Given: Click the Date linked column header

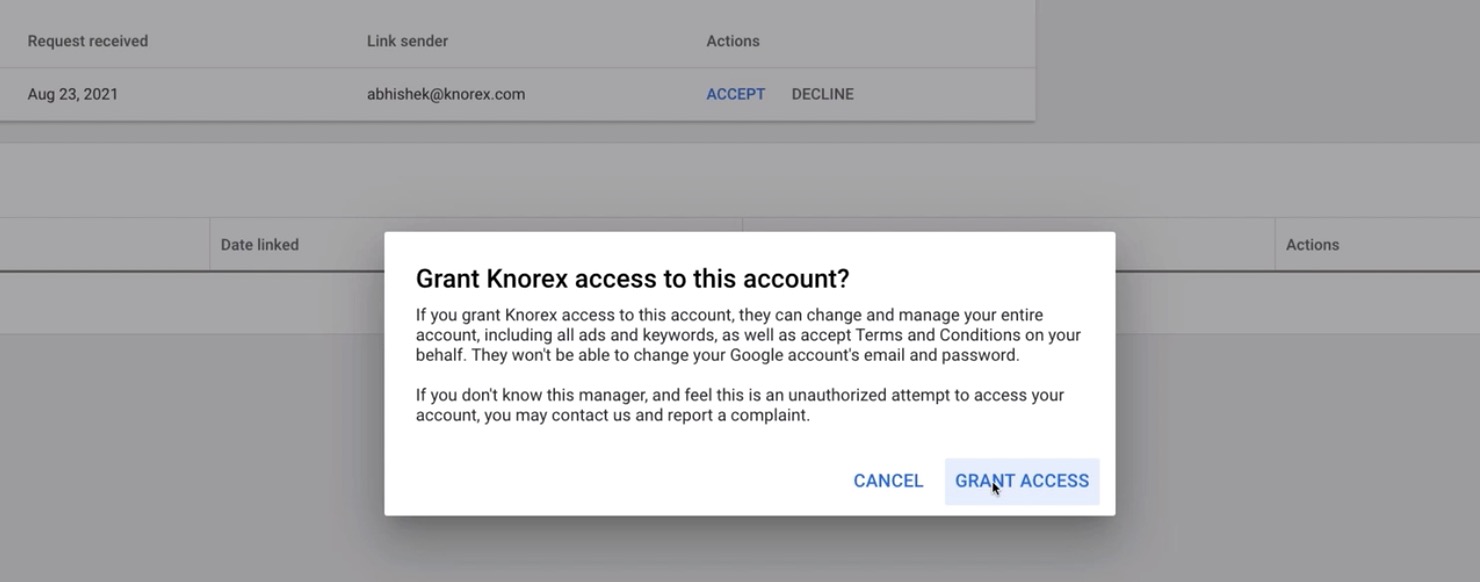Looking at the screenshot, I should point(260,245).
